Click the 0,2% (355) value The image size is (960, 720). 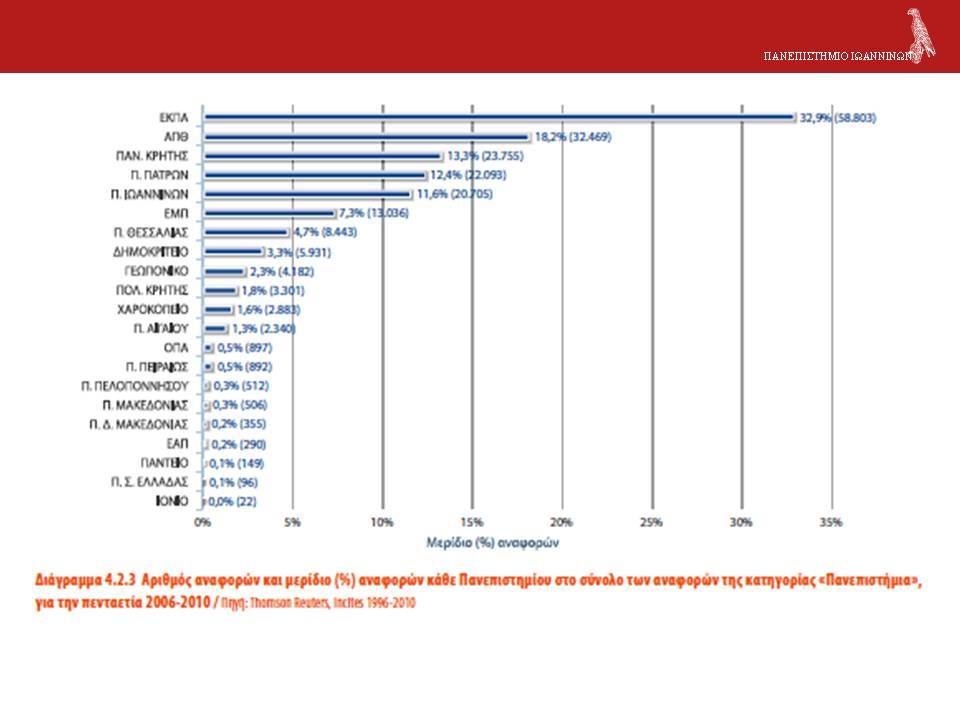239,424
